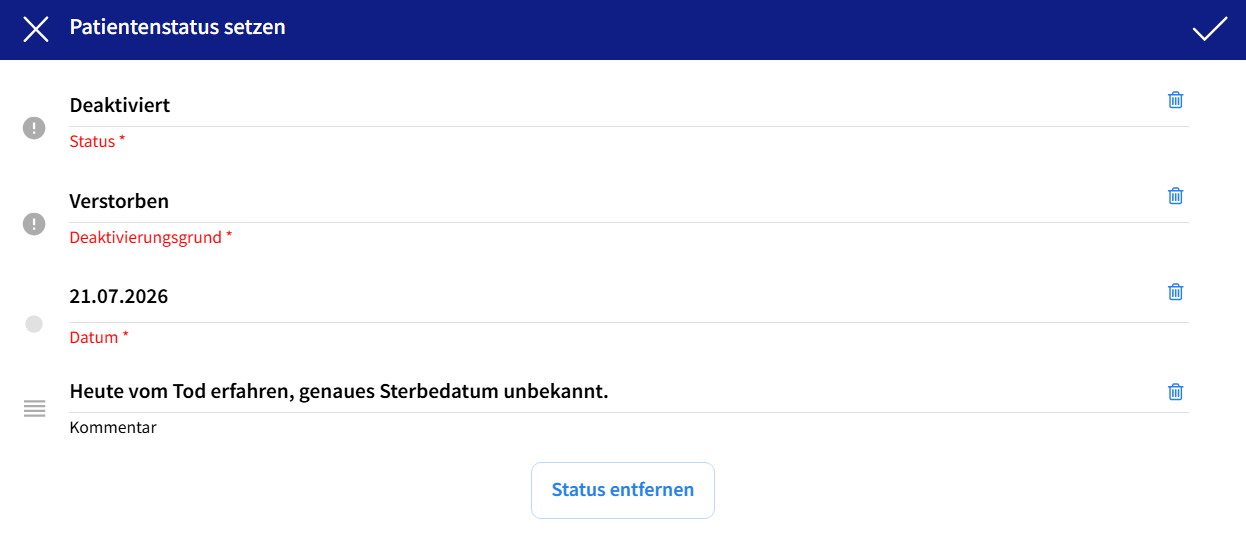Viewport: 1246px width, 533px height.
Task: Click the red Status * label
Action: (x=98, y=142)
